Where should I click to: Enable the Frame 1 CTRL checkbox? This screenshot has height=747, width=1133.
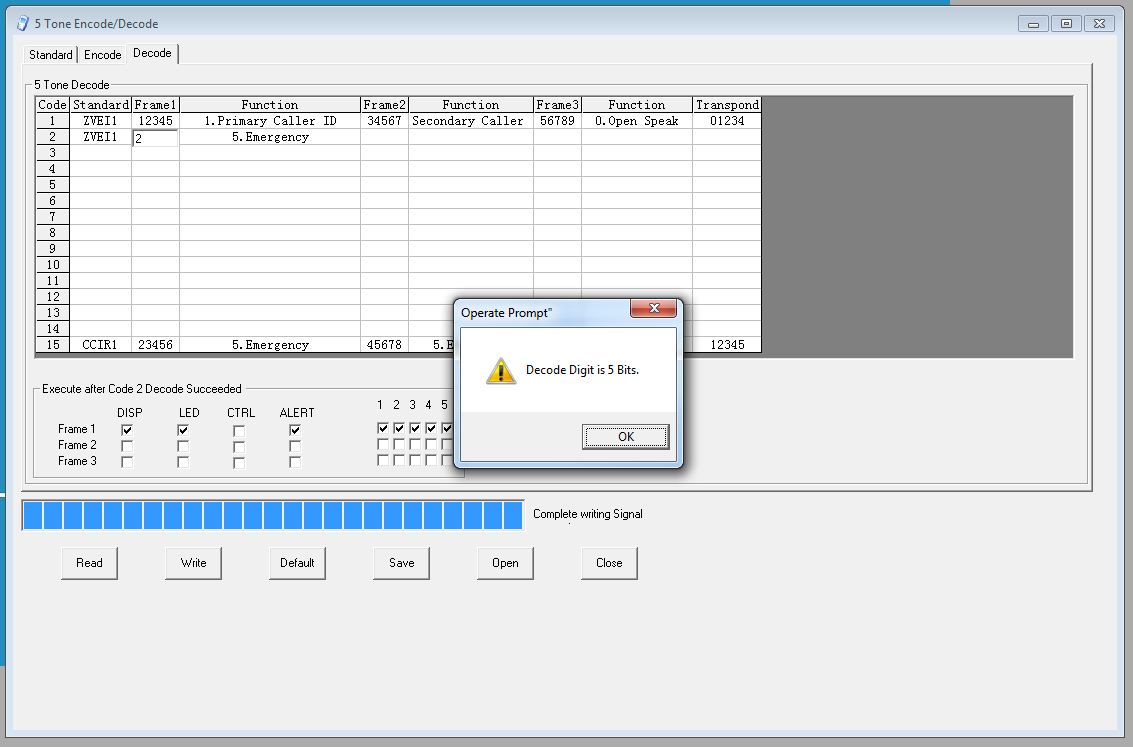tap(239, 430)
